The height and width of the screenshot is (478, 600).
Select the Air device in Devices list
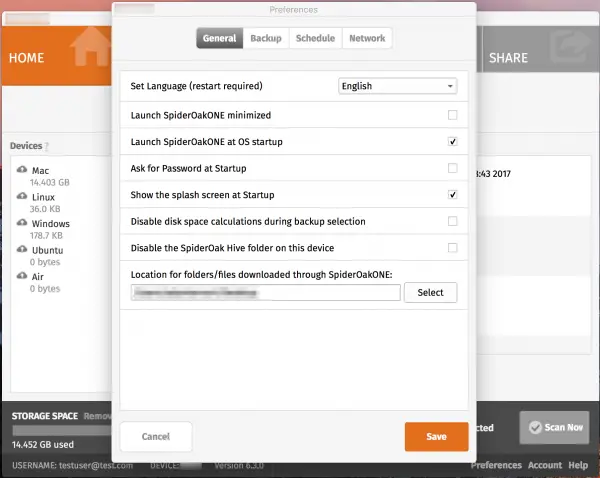click(38, 277)
